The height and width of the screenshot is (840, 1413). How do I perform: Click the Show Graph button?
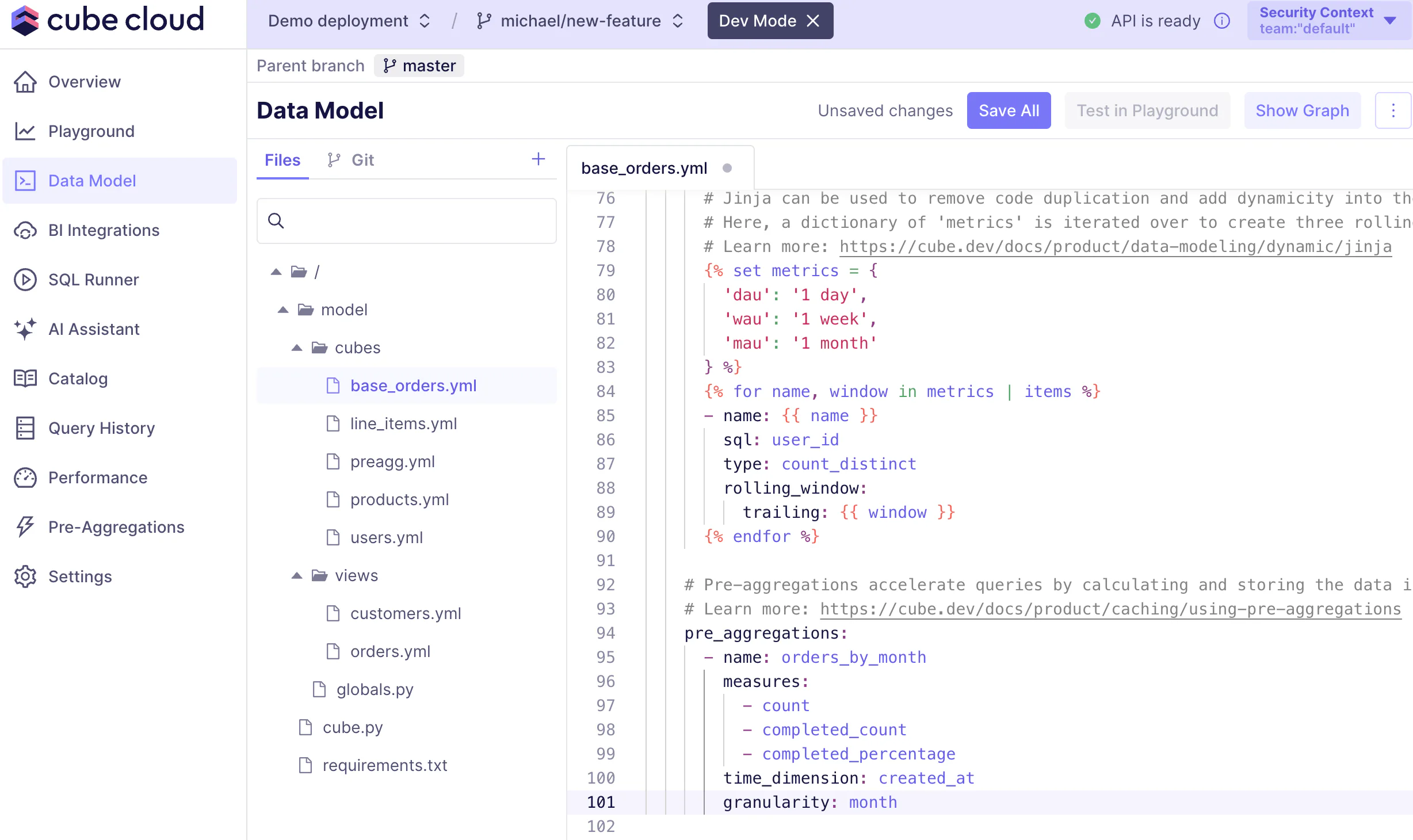pyautogui.click(x=1302, y=110)
